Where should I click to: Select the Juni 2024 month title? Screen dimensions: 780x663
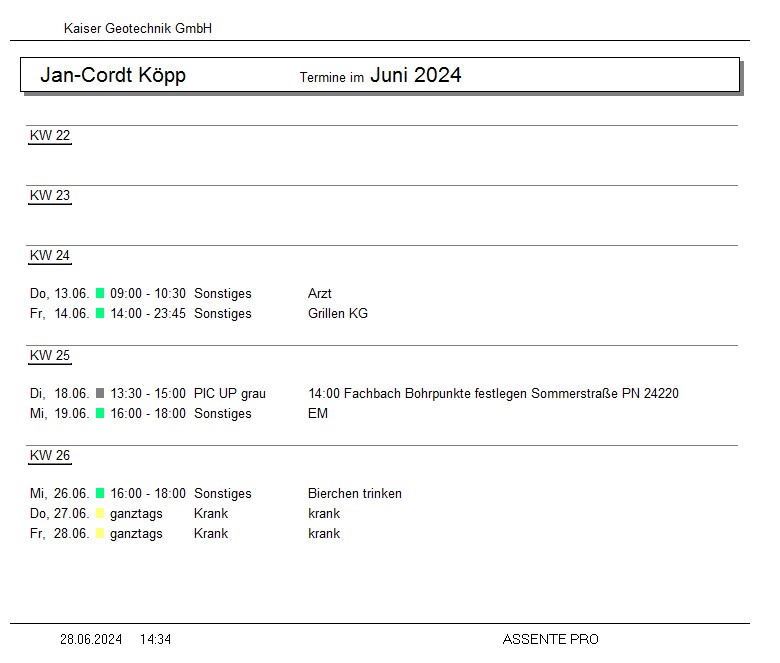point(415,75)
